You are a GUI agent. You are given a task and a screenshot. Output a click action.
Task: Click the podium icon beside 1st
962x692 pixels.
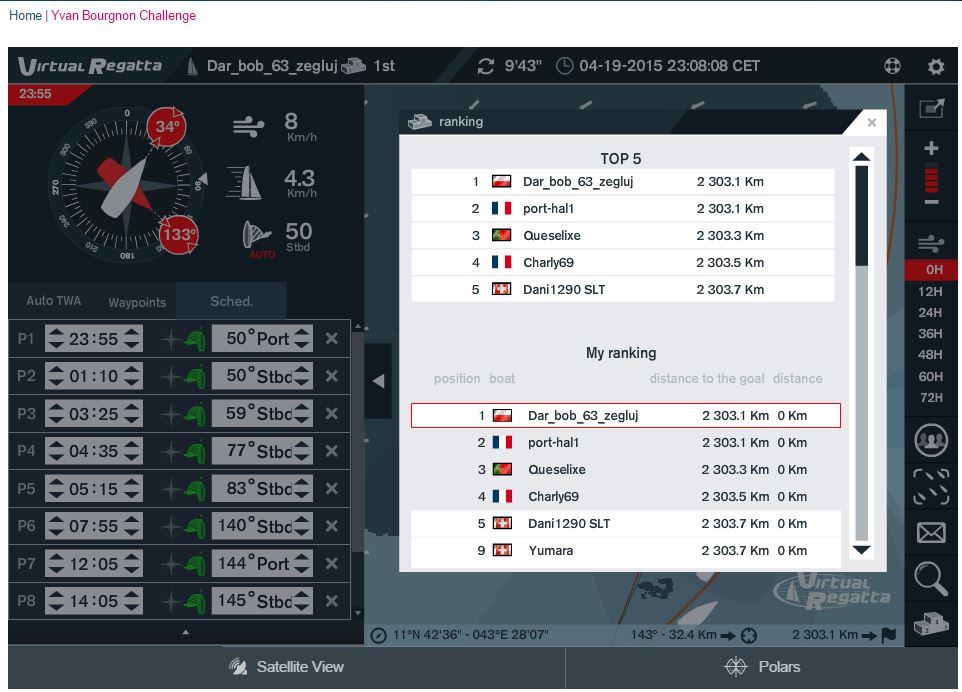tap(353, 66)
